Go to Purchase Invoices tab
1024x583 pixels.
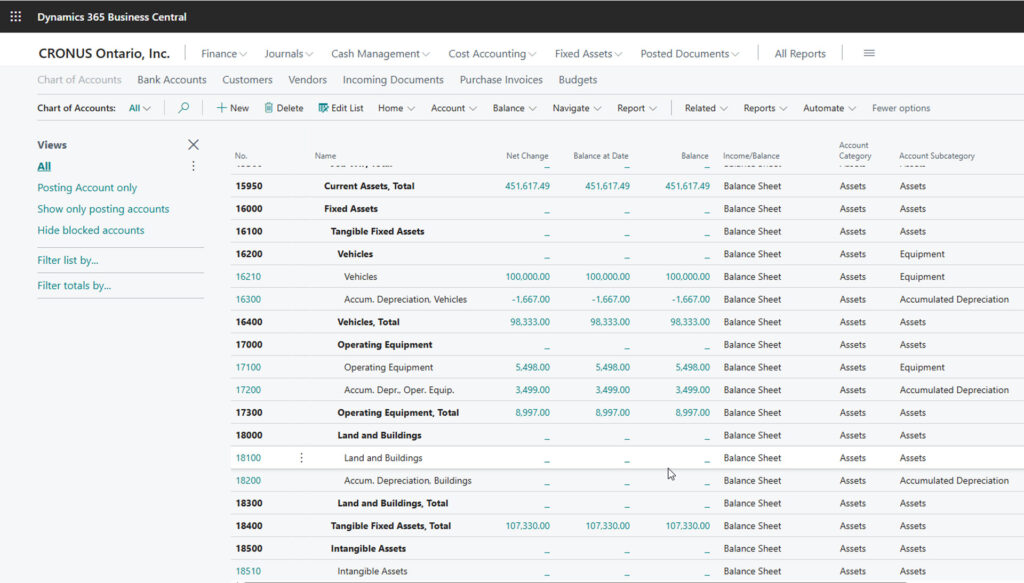501,80
